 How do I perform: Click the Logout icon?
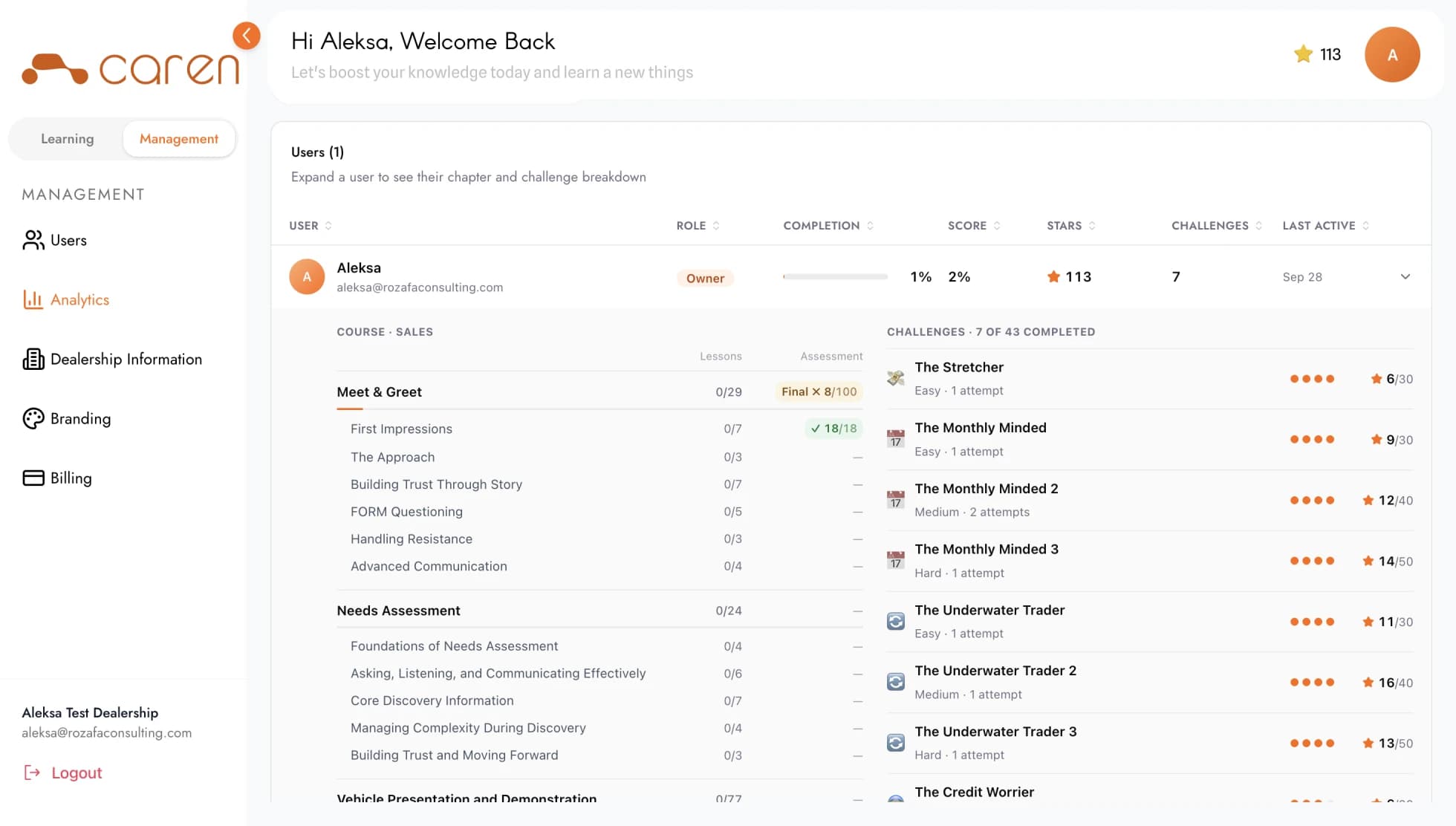[x=32, y=773]
